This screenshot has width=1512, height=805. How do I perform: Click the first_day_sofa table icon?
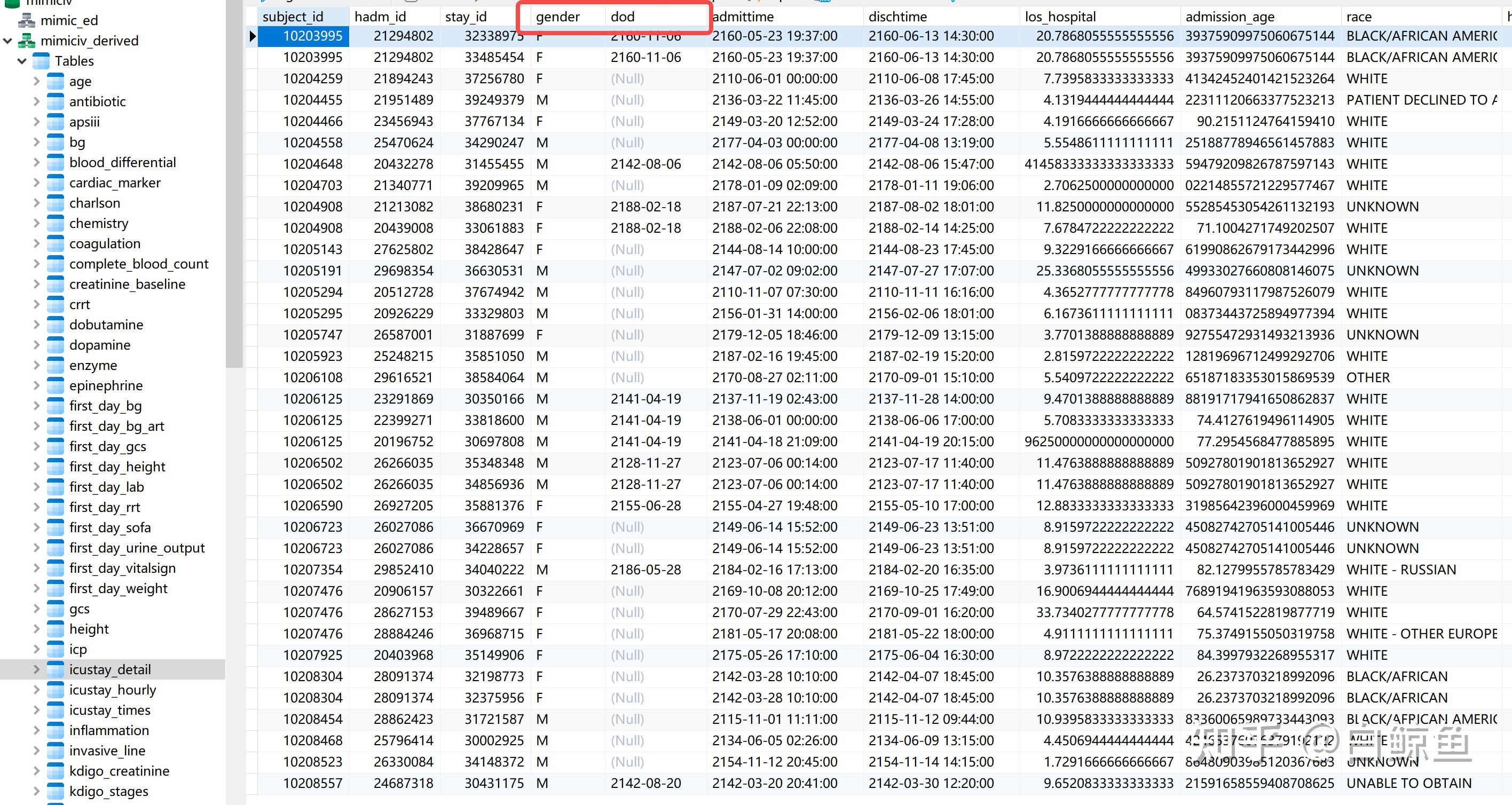55,527
